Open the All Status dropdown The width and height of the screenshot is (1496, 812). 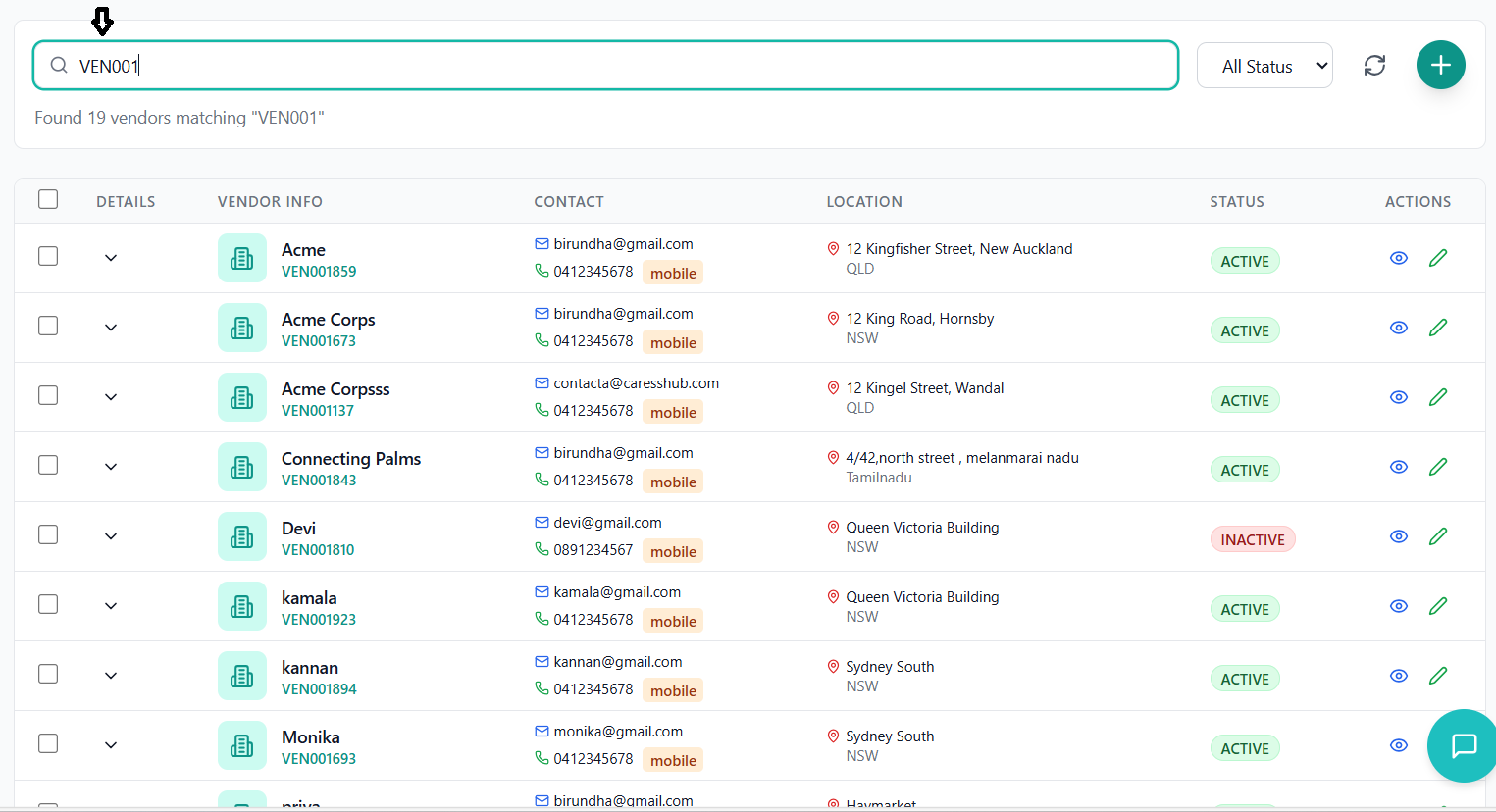pos(1264,65)
